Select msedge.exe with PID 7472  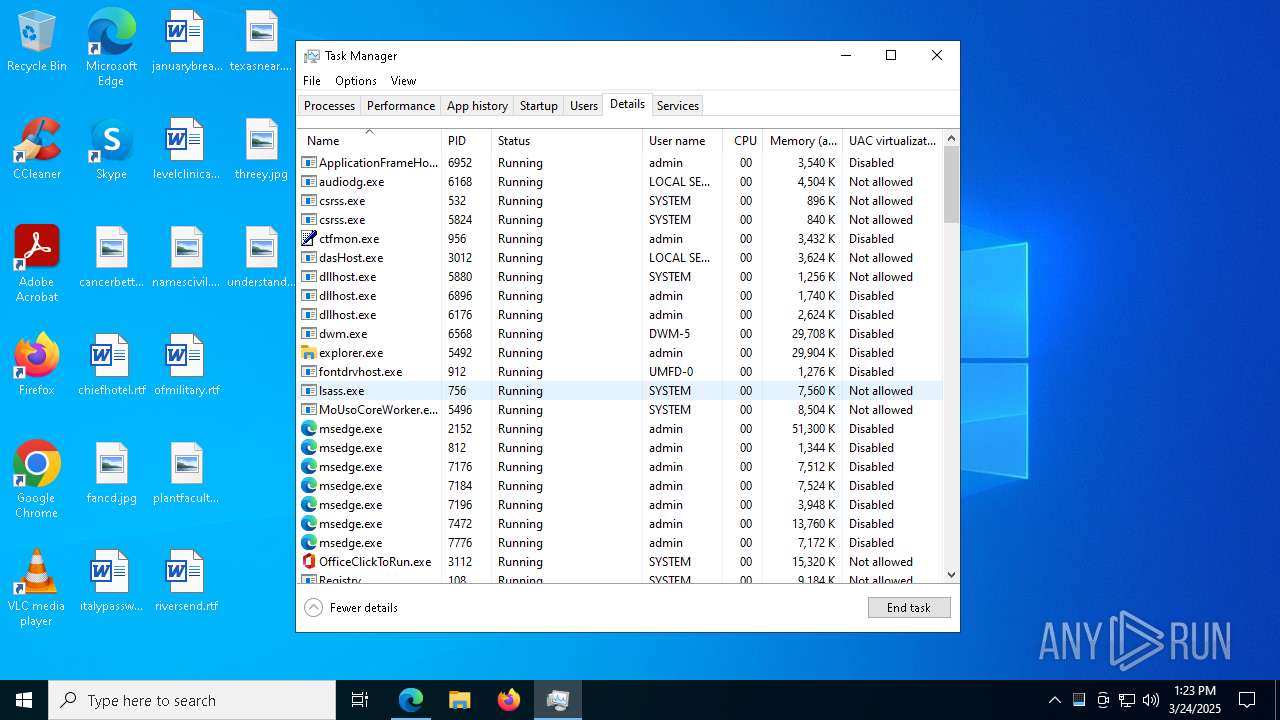coord(620,524)
